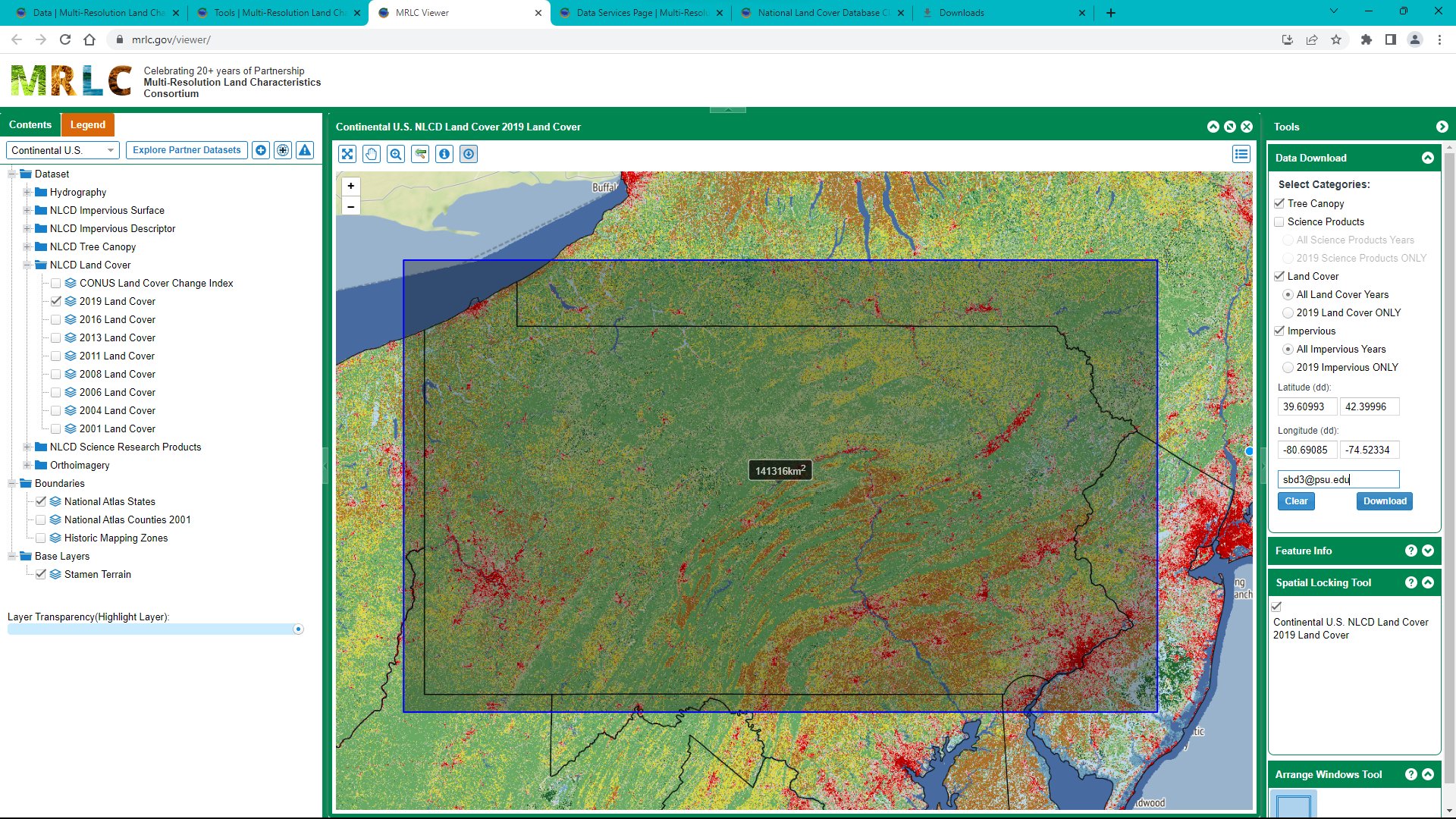Click the Stamen Terrain layer icon
This screenshot has width=1456, height=819.
[55, 574]
